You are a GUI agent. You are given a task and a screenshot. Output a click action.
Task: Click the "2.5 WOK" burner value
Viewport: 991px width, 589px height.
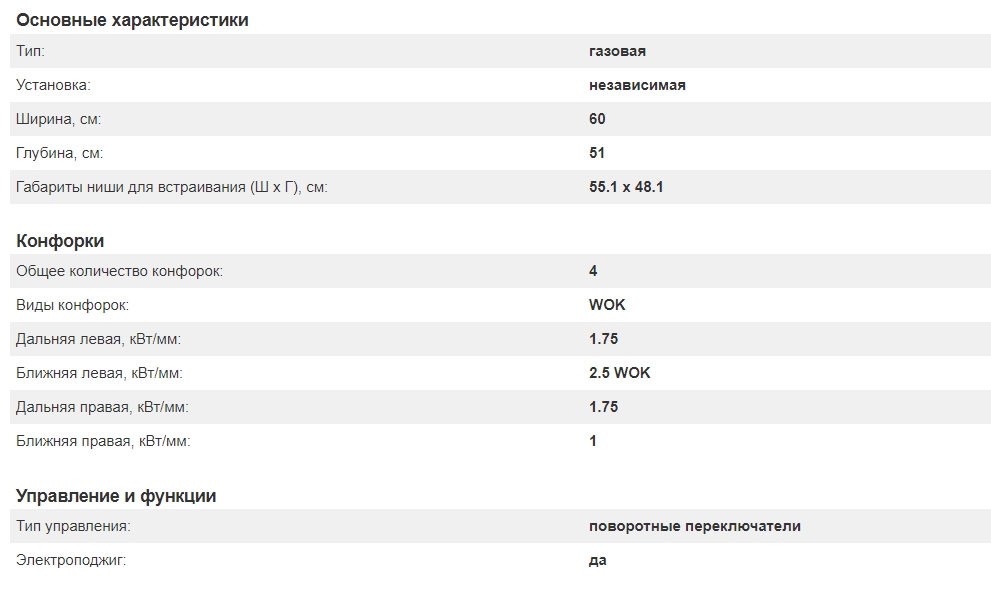(x=620, y=373)
